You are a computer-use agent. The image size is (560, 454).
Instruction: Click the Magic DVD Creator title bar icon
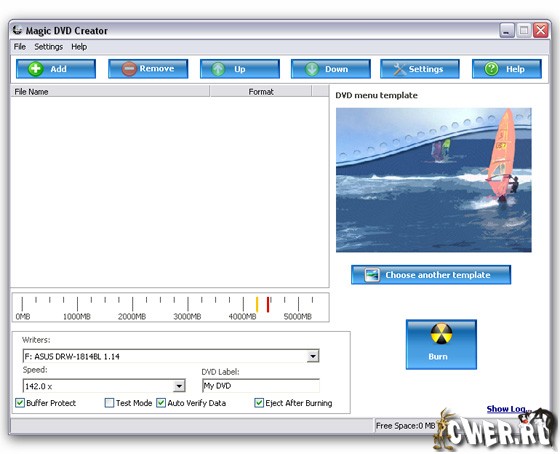[18, 30]
